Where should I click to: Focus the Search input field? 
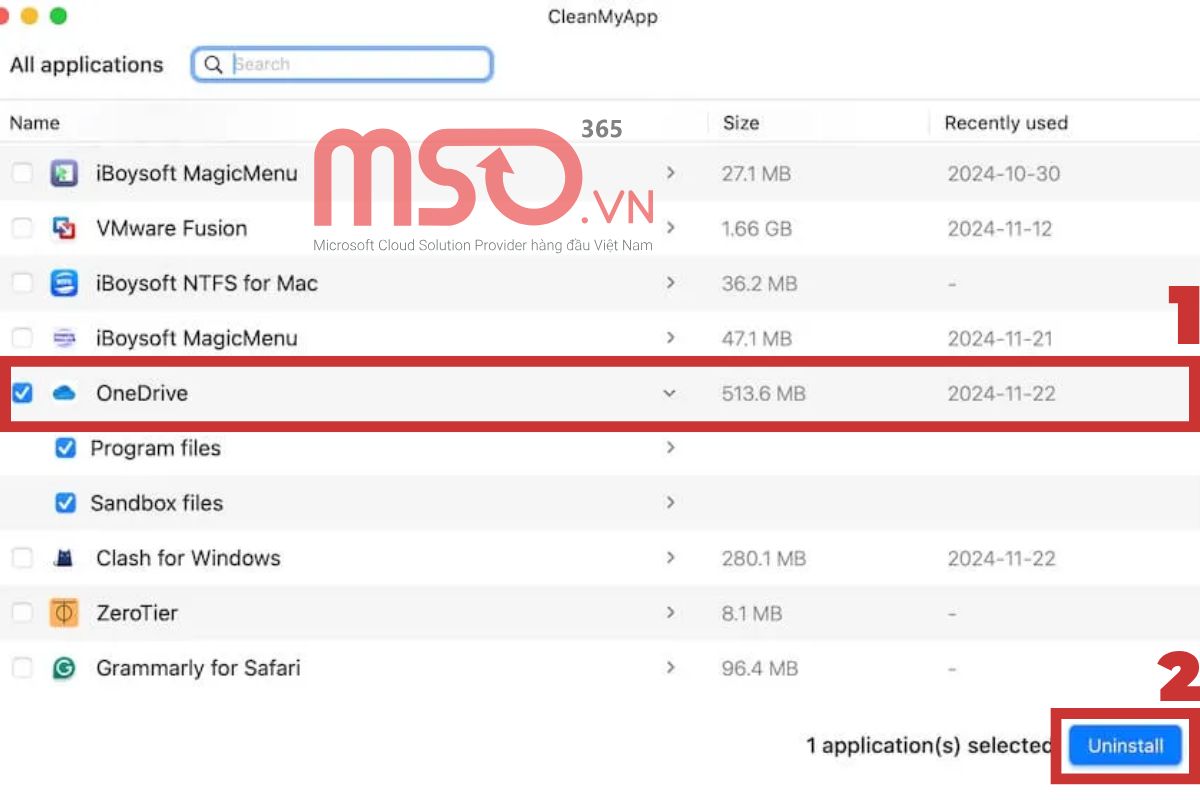(342, 65)
